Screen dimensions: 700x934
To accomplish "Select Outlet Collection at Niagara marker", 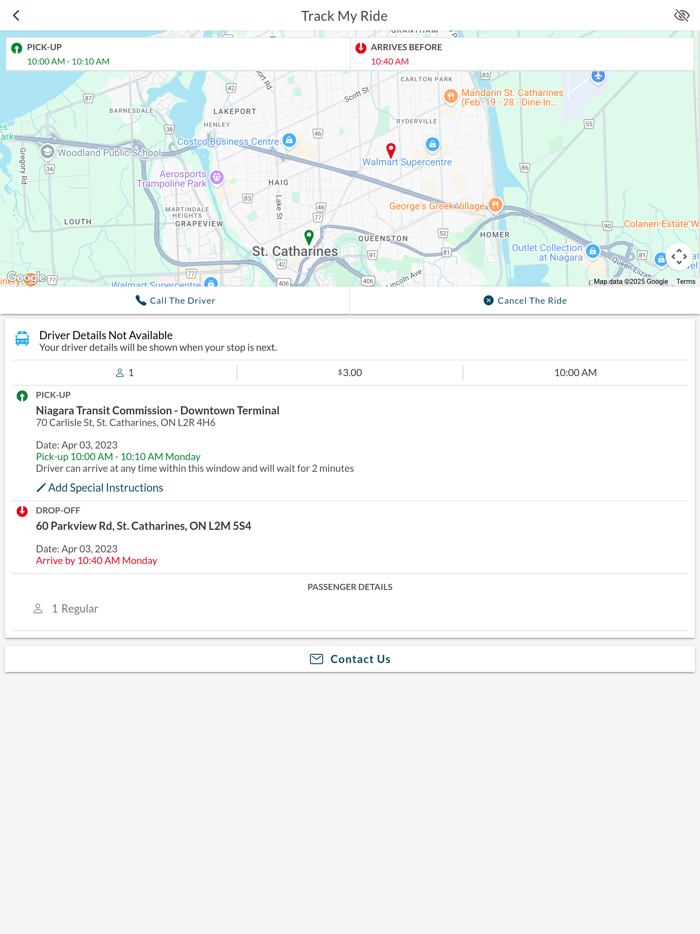I will click(592, 251).
